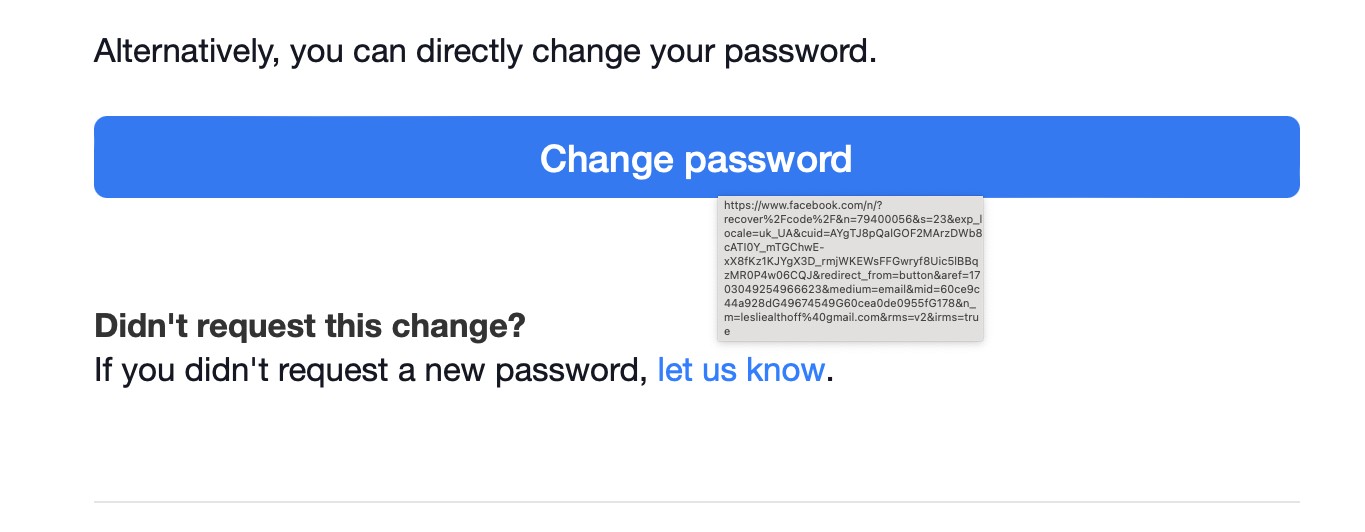Click the word "Alternatively" in the top sentence

[185, 50]
